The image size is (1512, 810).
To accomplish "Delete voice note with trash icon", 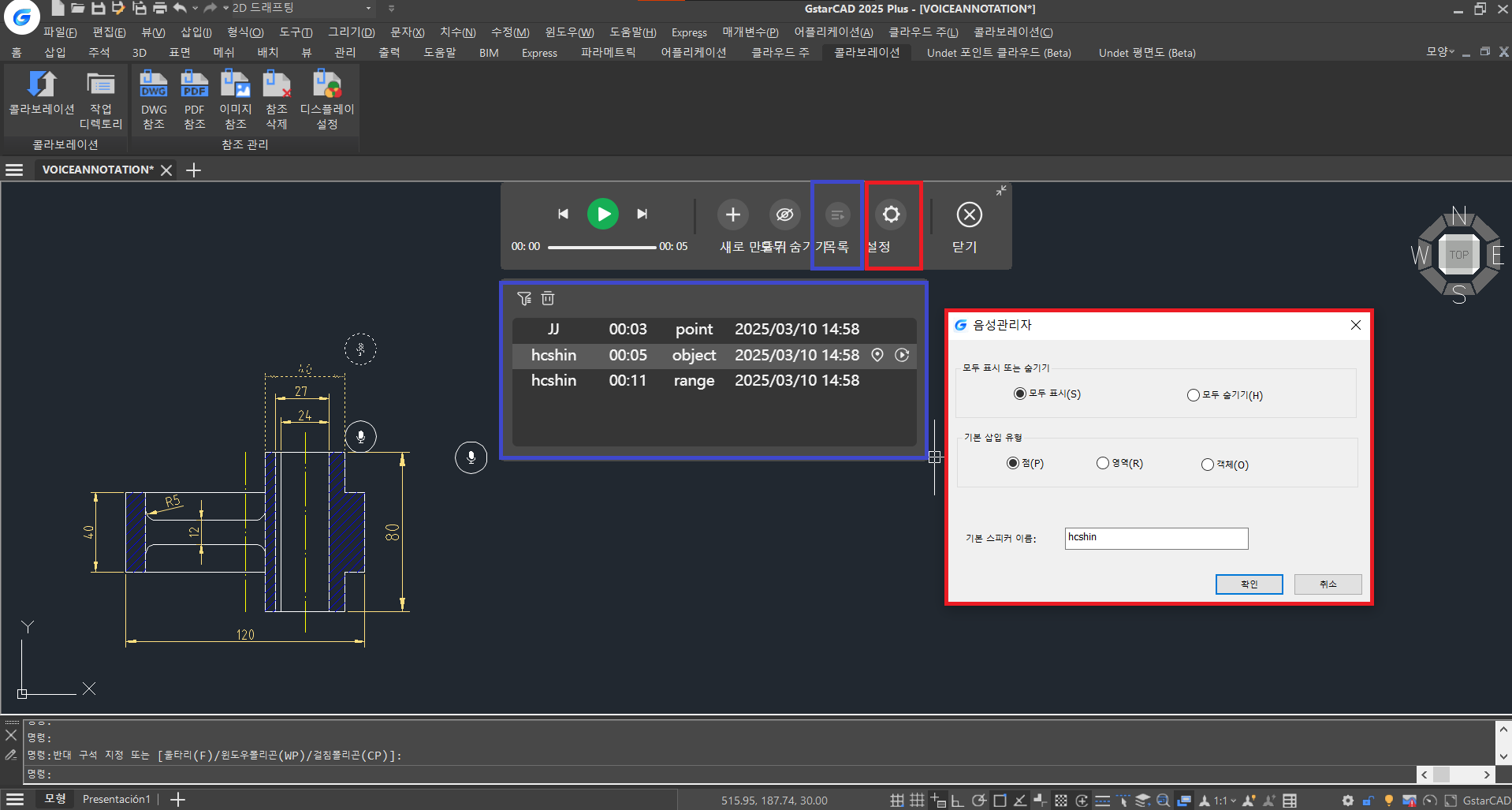I will [x=548, y=298].
